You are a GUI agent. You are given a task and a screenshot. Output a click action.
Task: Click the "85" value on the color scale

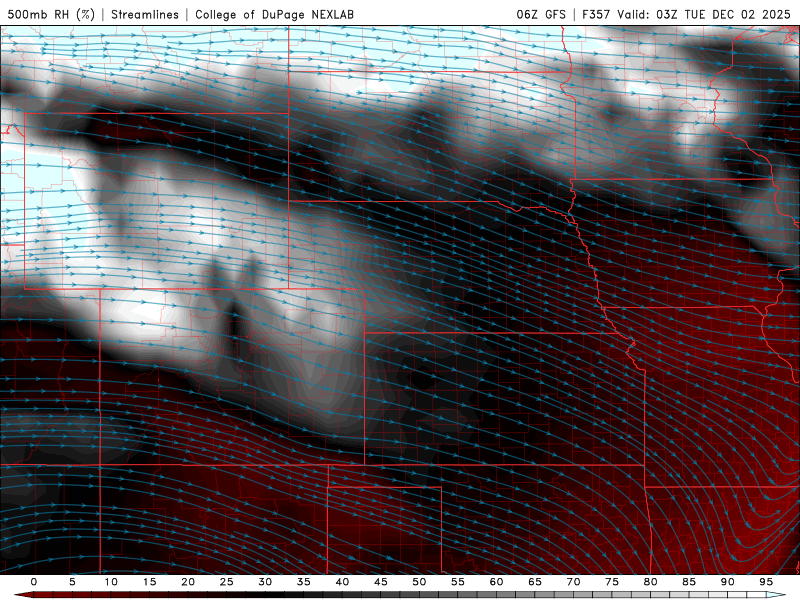pos(689,582)
